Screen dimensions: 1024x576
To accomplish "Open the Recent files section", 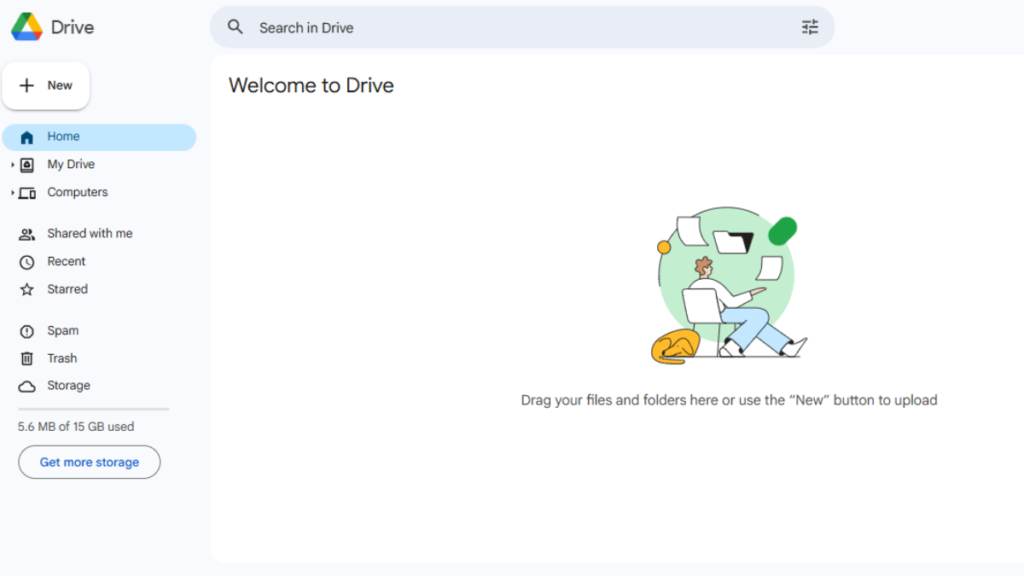I will [66, 261].
